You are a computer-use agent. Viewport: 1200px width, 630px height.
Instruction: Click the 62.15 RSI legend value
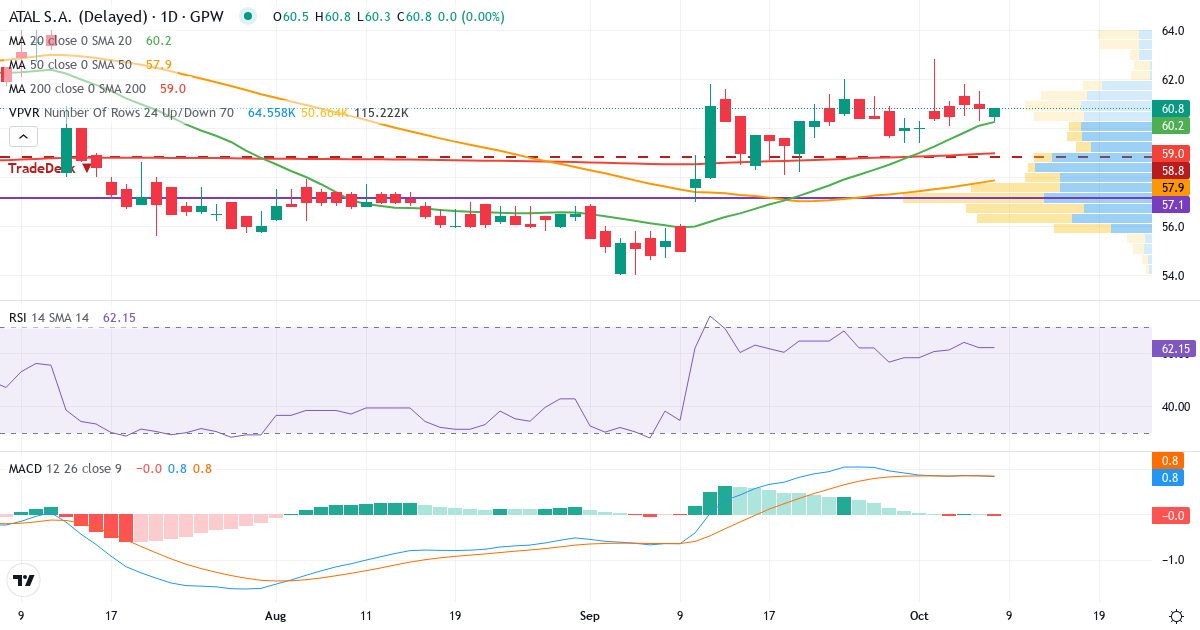click(x=119, y=317)
